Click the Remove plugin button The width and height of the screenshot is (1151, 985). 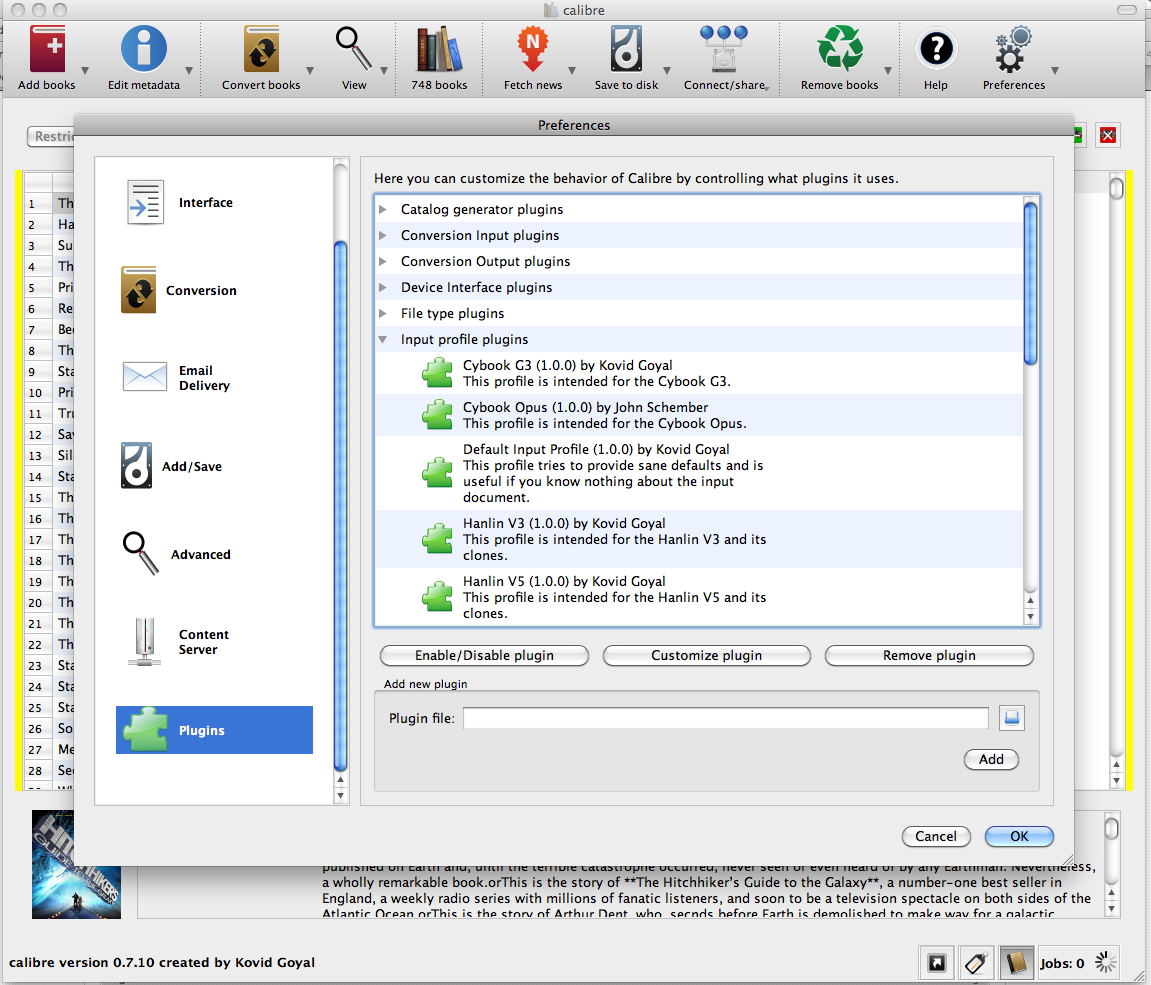click(x=929, y=655)
